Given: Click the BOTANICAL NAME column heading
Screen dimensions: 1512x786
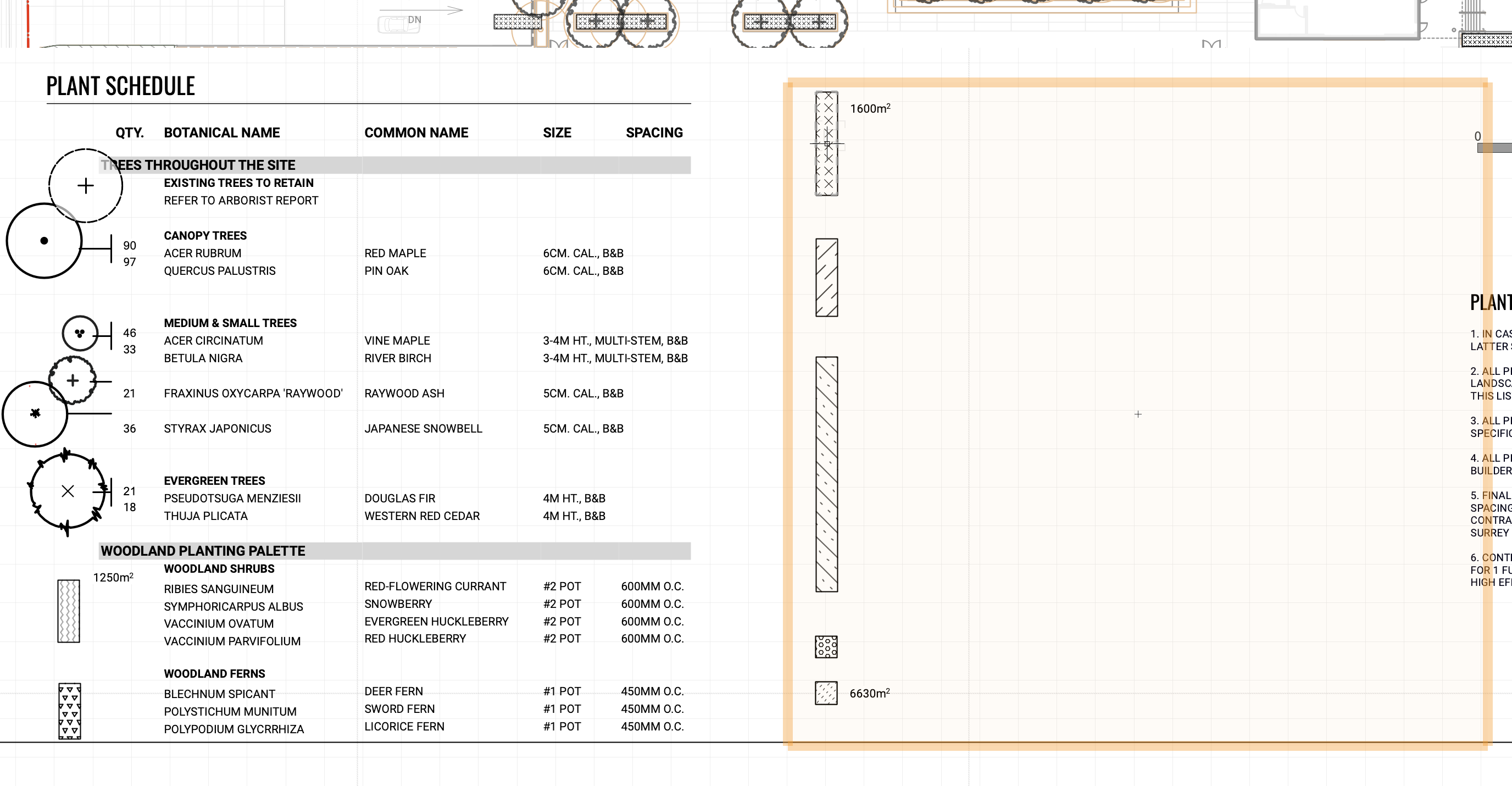Looking at the screenshot, I should click(x=221, y=132).
